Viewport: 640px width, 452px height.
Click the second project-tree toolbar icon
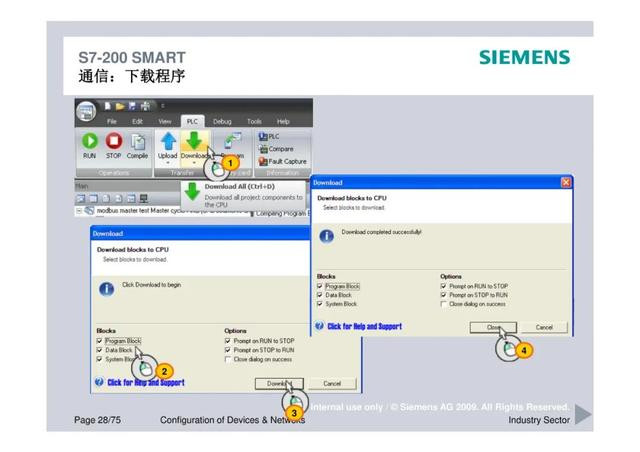[93, 199]
